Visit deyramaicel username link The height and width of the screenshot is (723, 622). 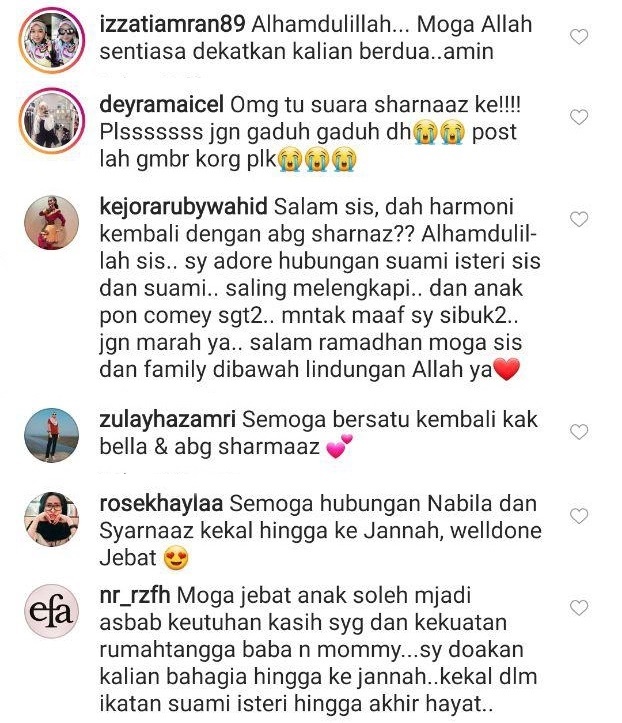click(161, 105)
